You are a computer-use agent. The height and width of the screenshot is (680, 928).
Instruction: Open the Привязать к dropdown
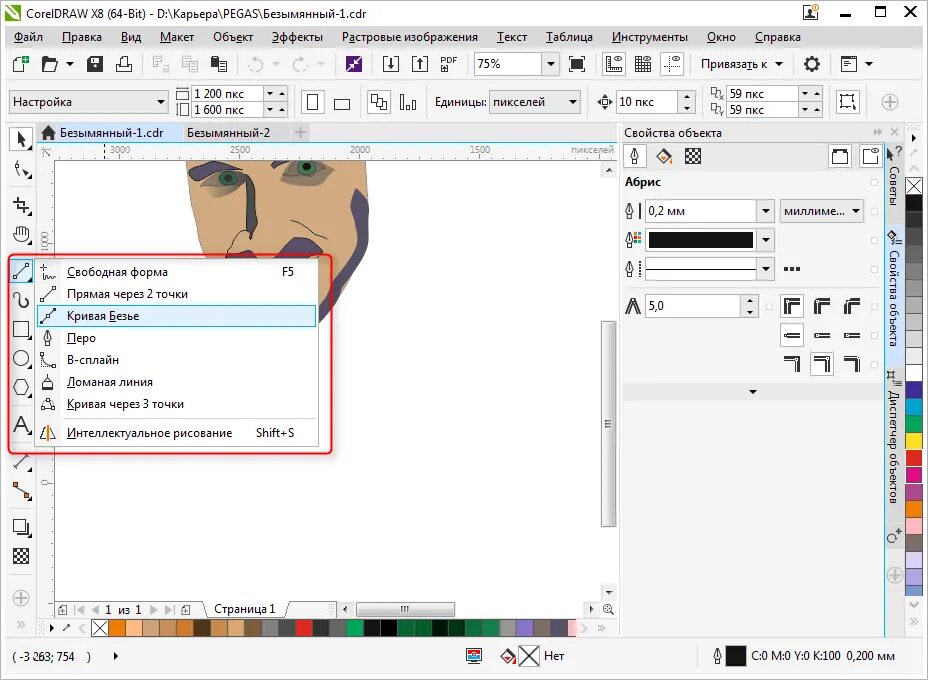pos(742,64)
